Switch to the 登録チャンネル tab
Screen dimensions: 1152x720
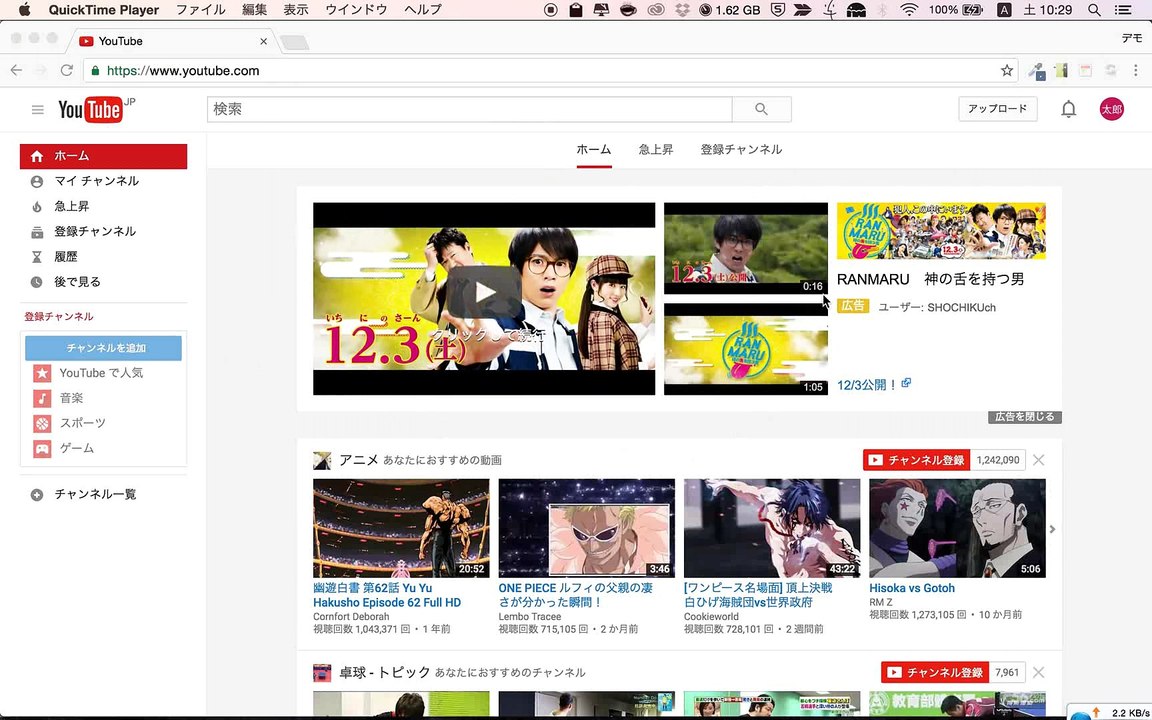tap(741, 150)
